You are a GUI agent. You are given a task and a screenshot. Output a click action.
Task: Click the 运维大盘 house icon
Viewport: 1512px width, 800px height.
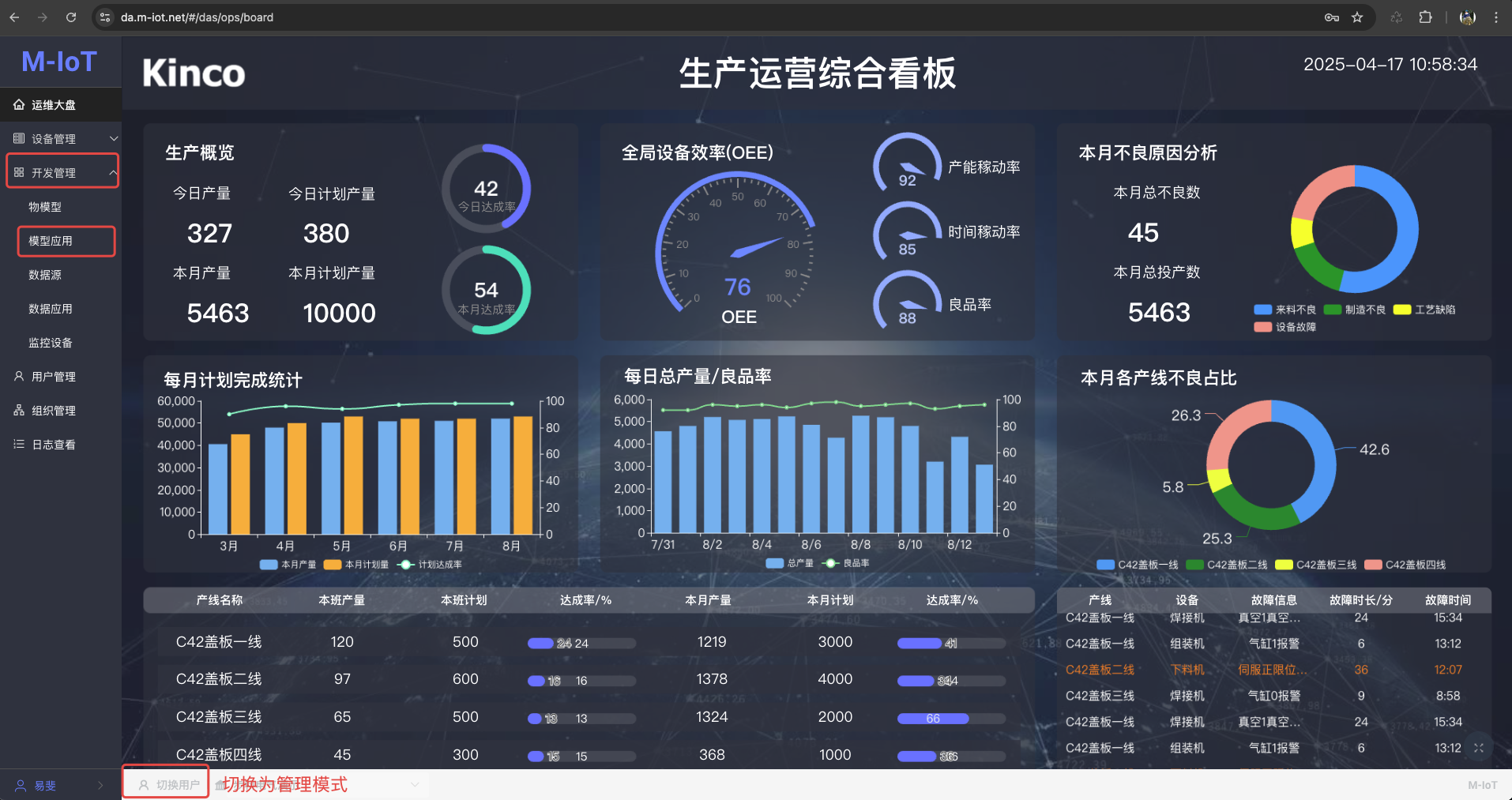point(19,104)
